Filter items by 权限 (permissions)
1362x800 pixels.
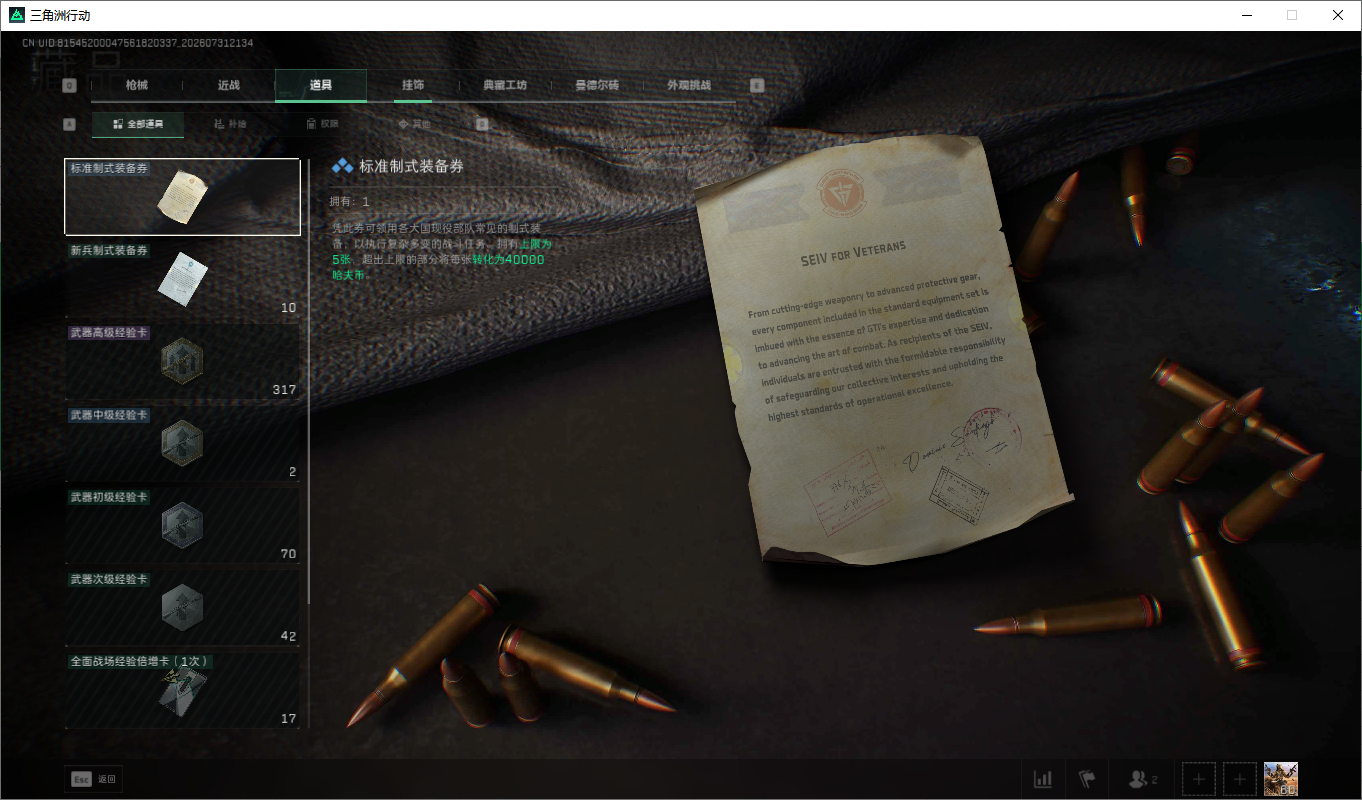tap(322, 124)
